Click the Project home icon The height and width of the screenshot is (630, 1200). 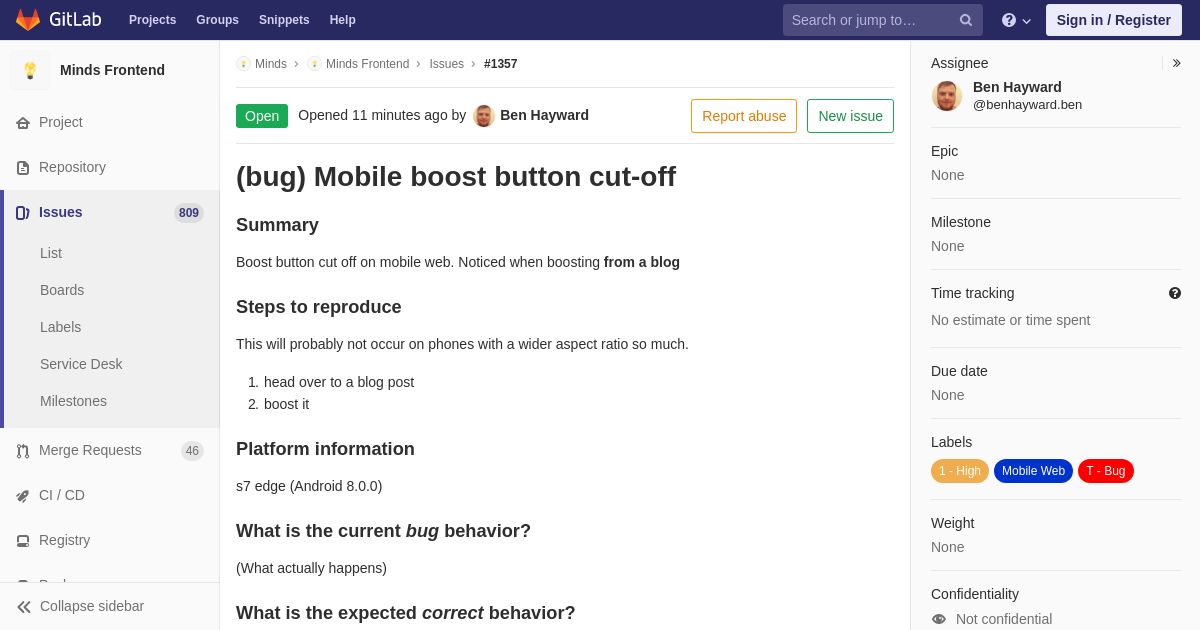coord(23,123)
